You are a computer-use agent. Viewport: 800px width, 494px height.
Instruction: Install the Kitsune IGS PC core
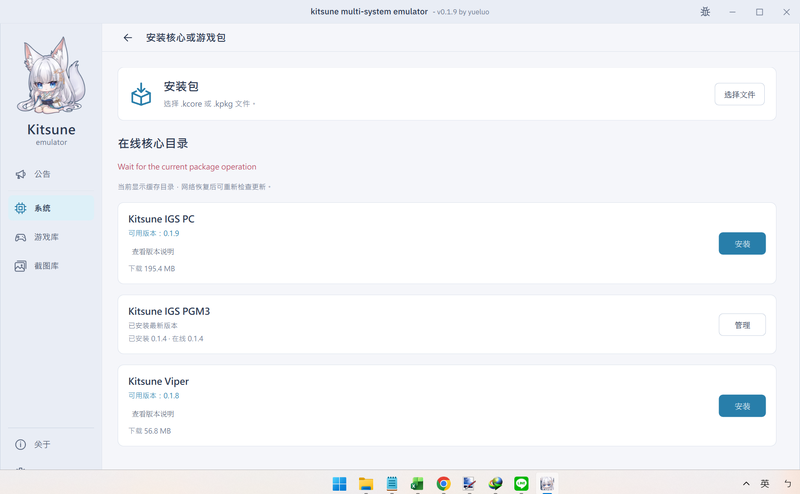tap(742, 244)
